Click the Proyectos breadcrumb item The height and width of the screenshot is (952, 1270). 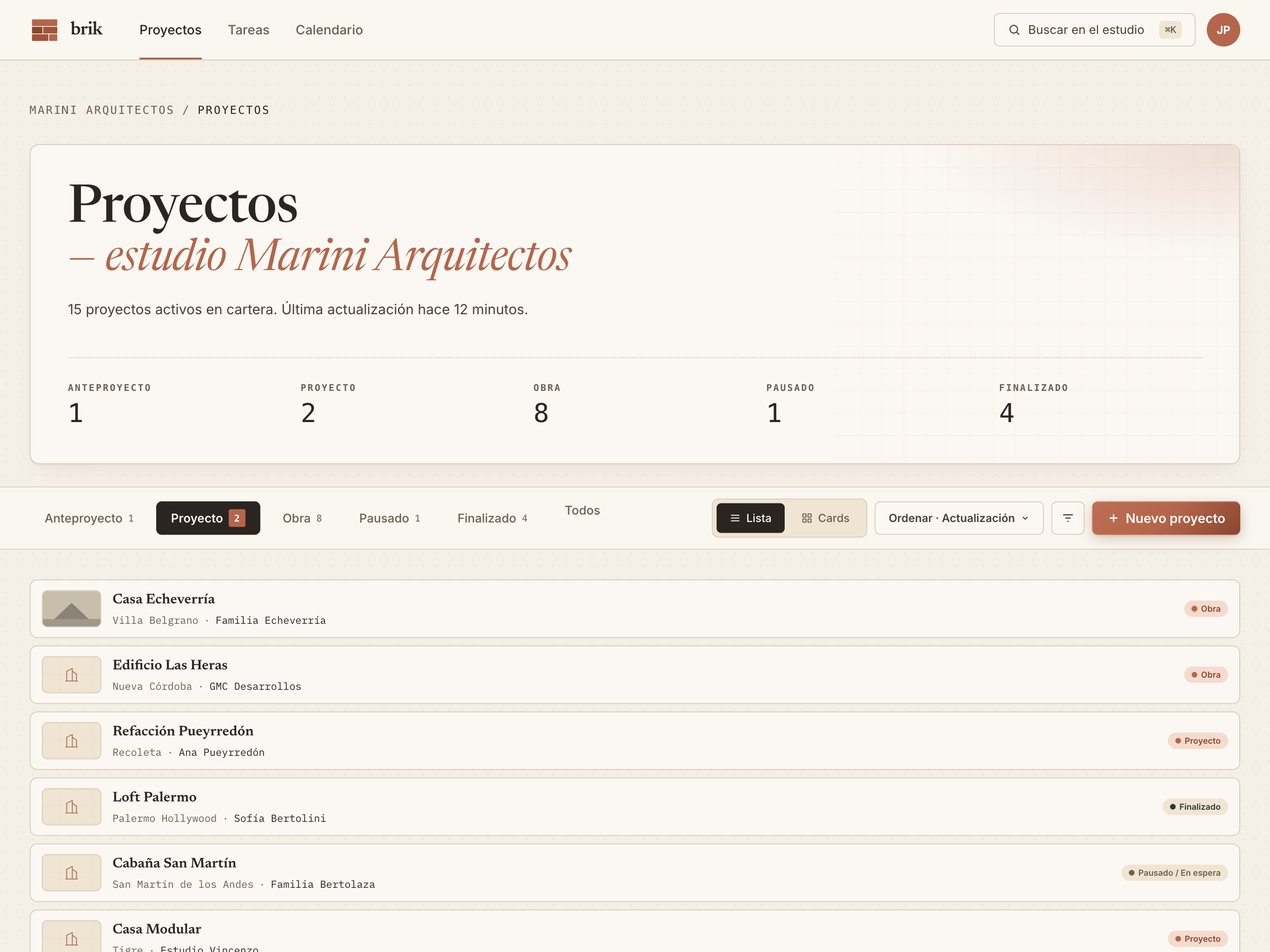point(234,110)
